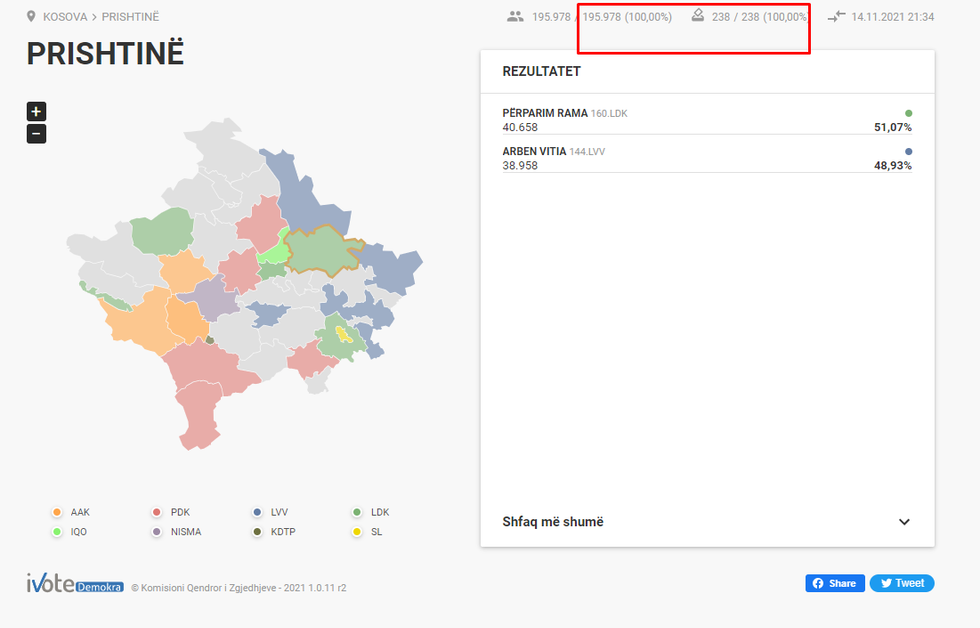Image resolution: width=980 pixels, height=628 pixels.
Task: Select the LVV blue legend swatch
Action: point(257,513)
